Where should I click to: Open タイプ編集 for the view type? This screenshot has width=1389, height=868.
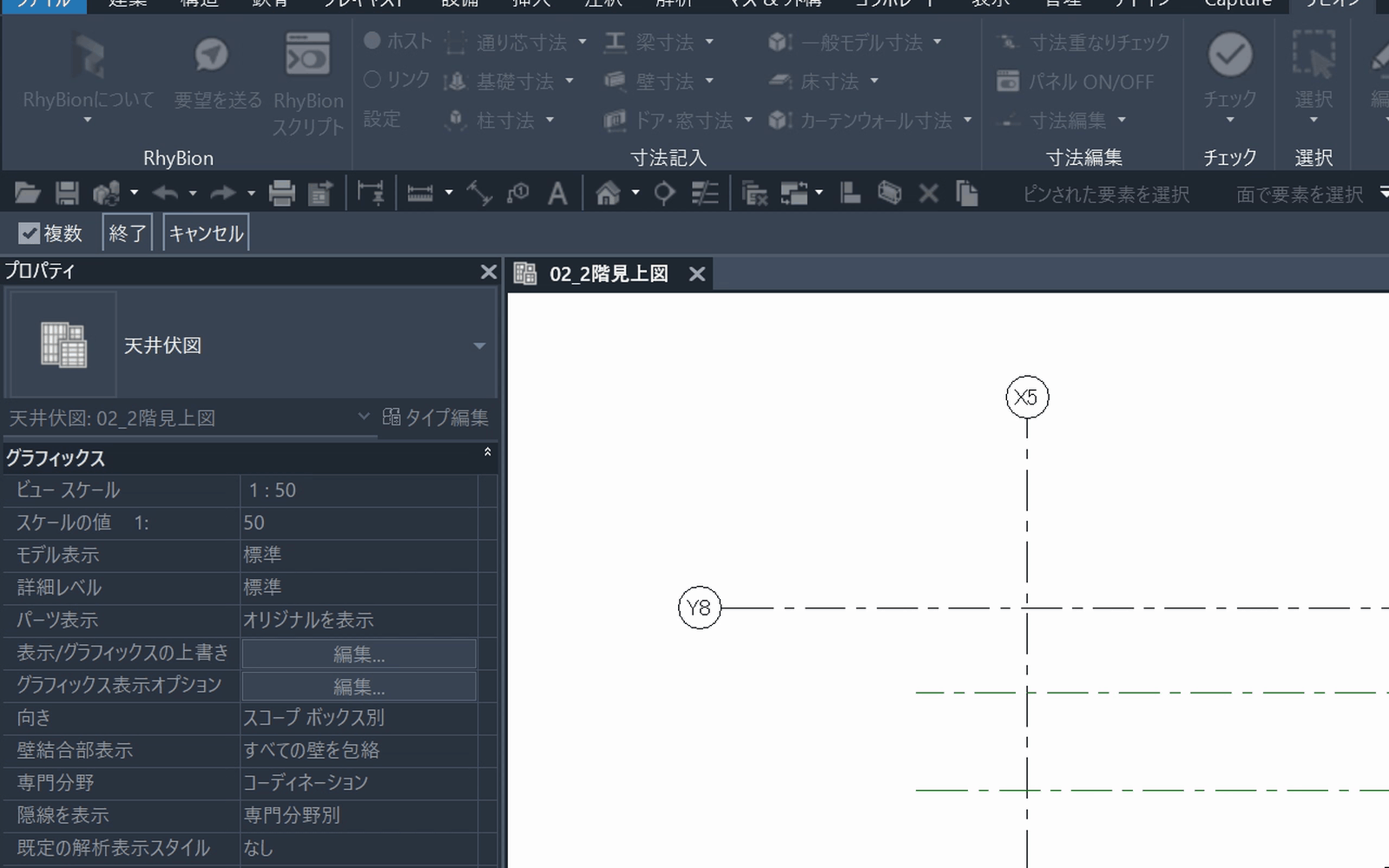tap(436, 418)
